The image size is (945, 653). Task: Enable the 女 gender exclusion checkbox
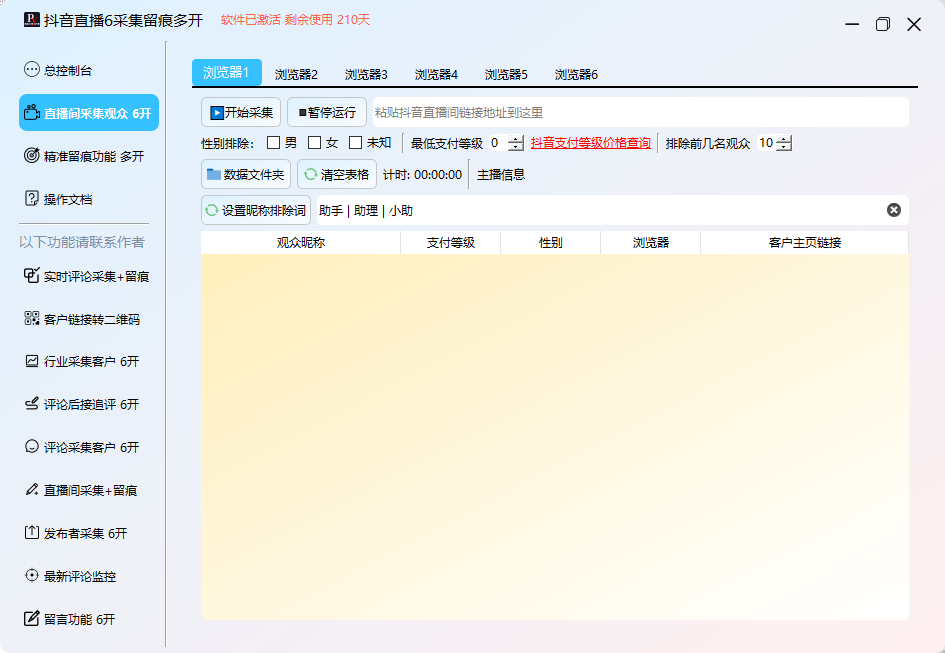tap(314, 143)
